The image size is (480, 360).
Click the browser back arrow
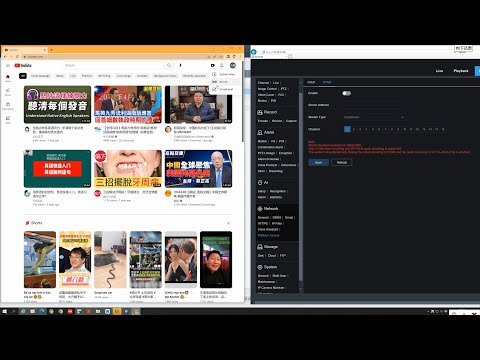pos(6,56)
